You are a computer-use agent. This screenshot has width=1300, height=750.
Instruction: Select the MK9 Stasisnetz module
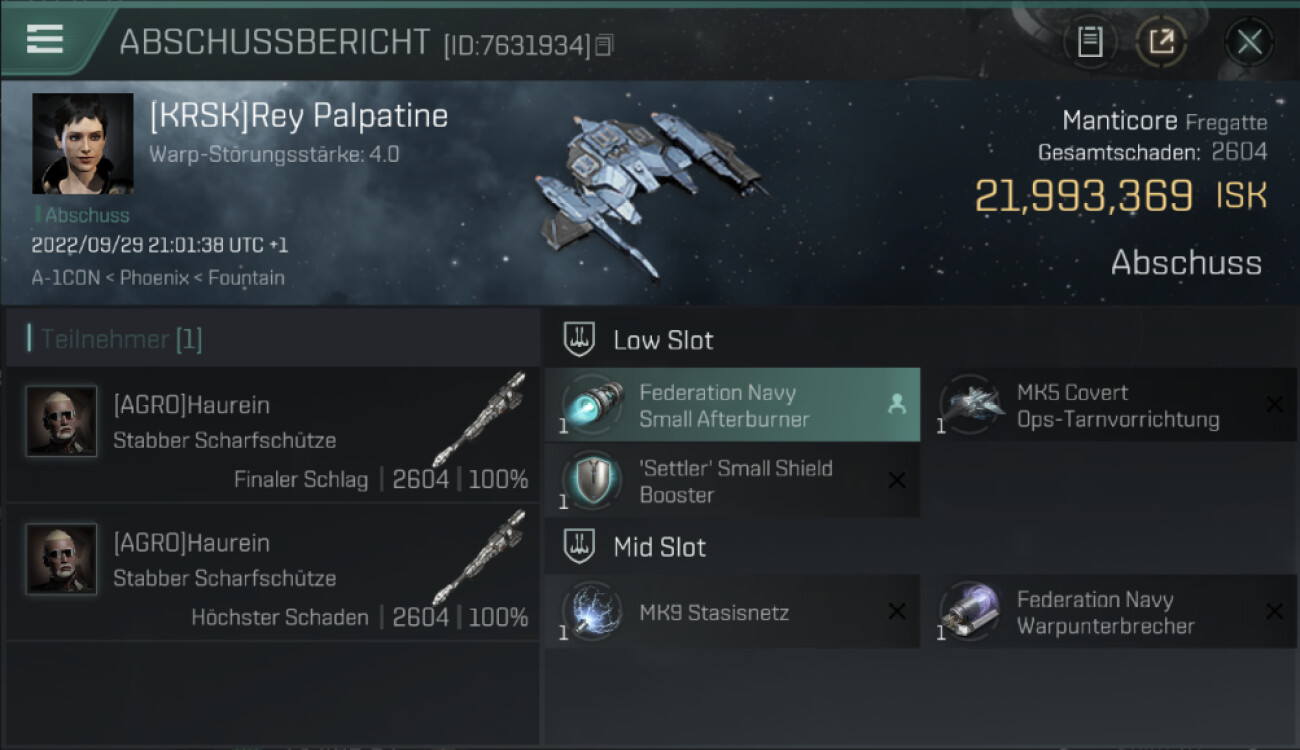pyautogui.click(x=732, y=611)
